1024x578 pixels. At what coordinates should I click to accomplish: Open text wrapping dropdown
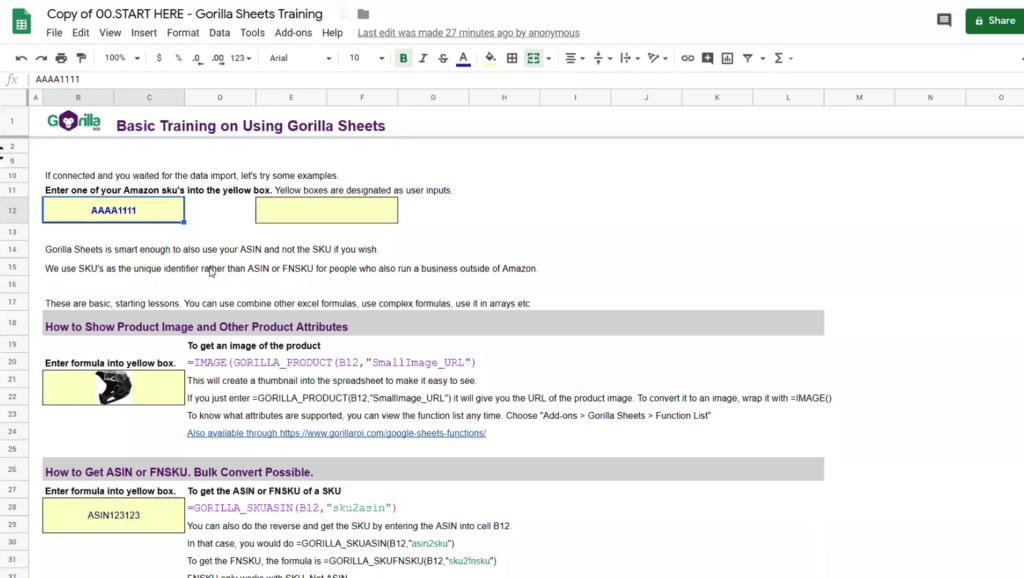(630, 58)
